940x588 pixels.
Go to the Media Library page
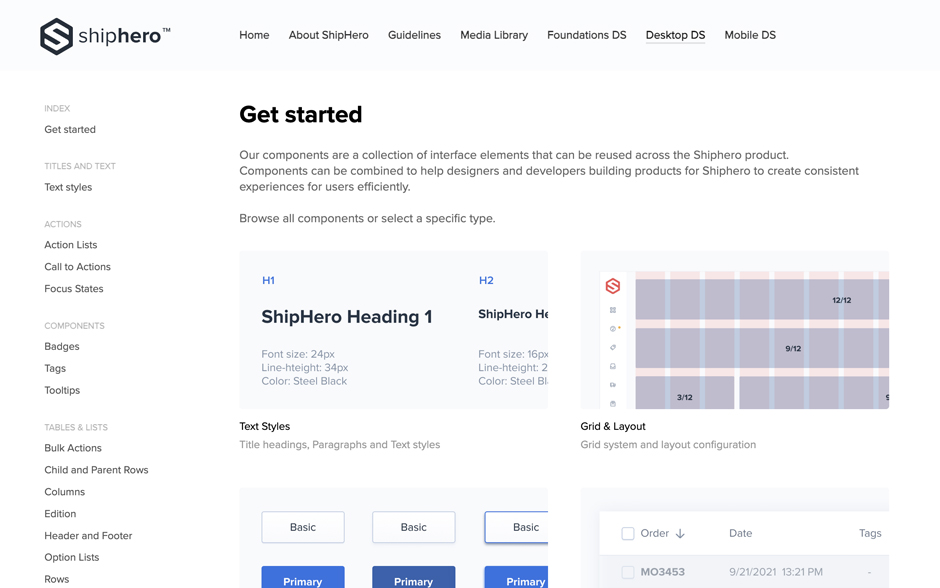[493, 35]
